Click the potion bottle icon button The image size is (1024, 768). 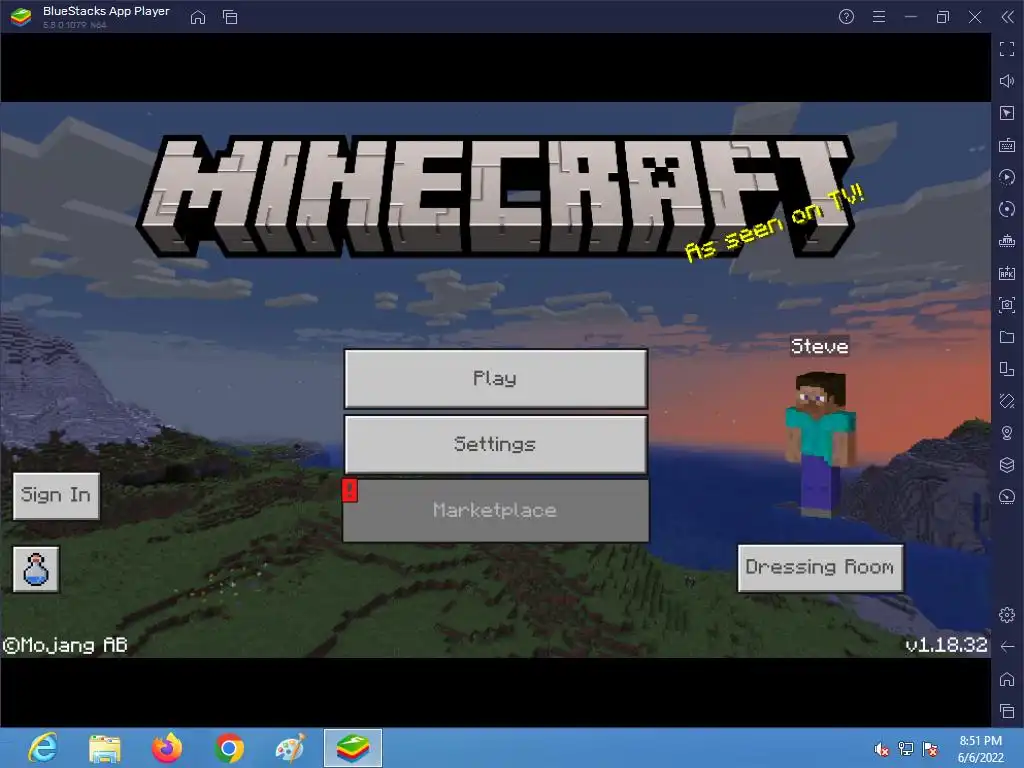[36, 569]
